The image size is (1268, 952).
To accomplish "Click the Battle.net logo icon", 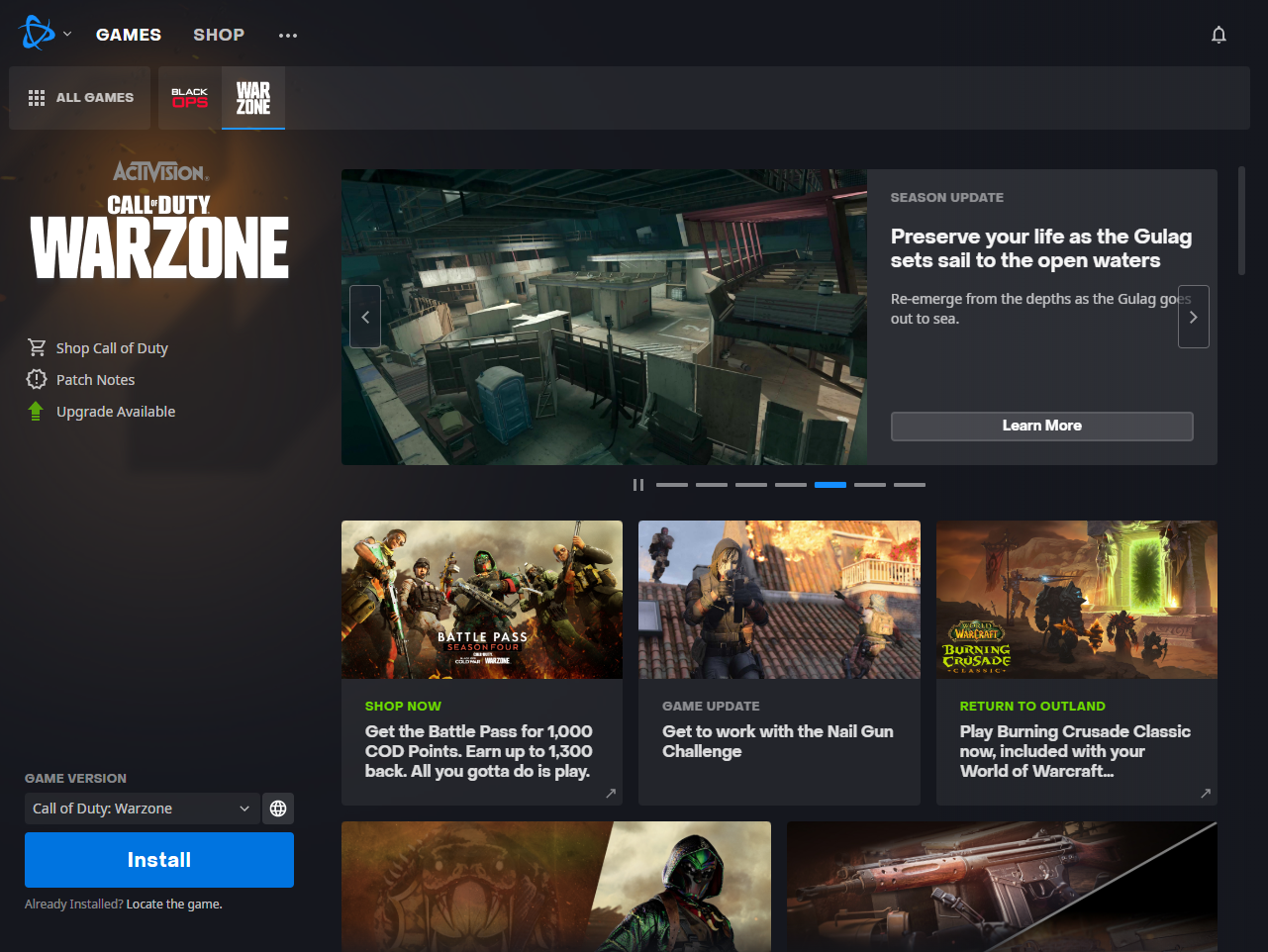I will [x=37, y=34].
